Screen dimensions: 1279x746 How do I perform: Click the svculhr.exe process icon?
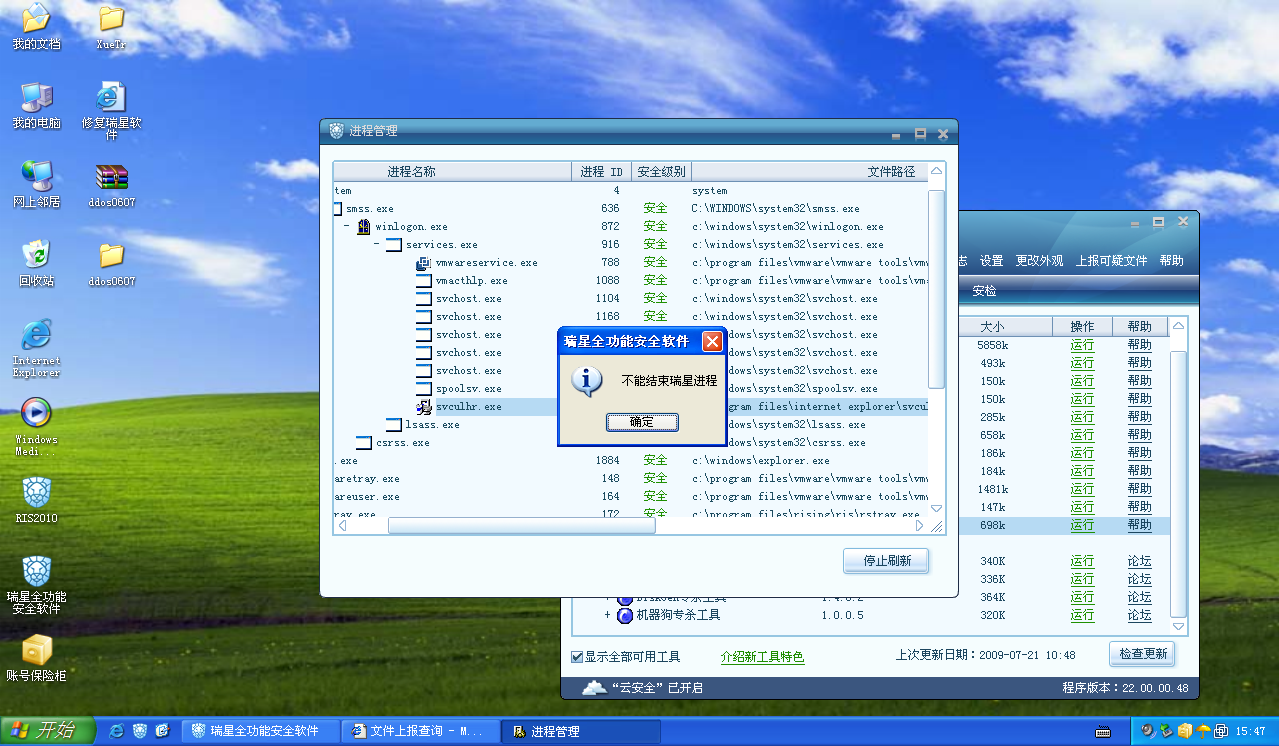[x=424, y=407]
